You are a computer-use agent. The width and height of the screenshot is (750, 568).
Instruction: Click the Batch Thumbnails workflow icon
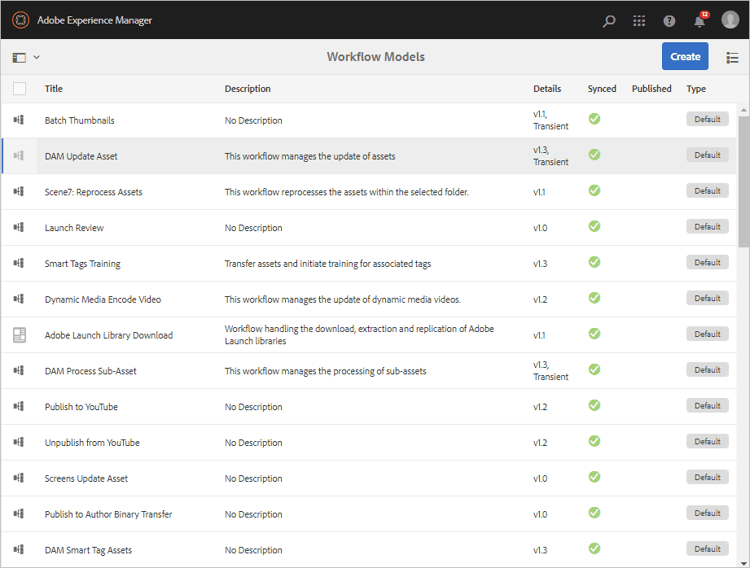[x=19, y=120]
